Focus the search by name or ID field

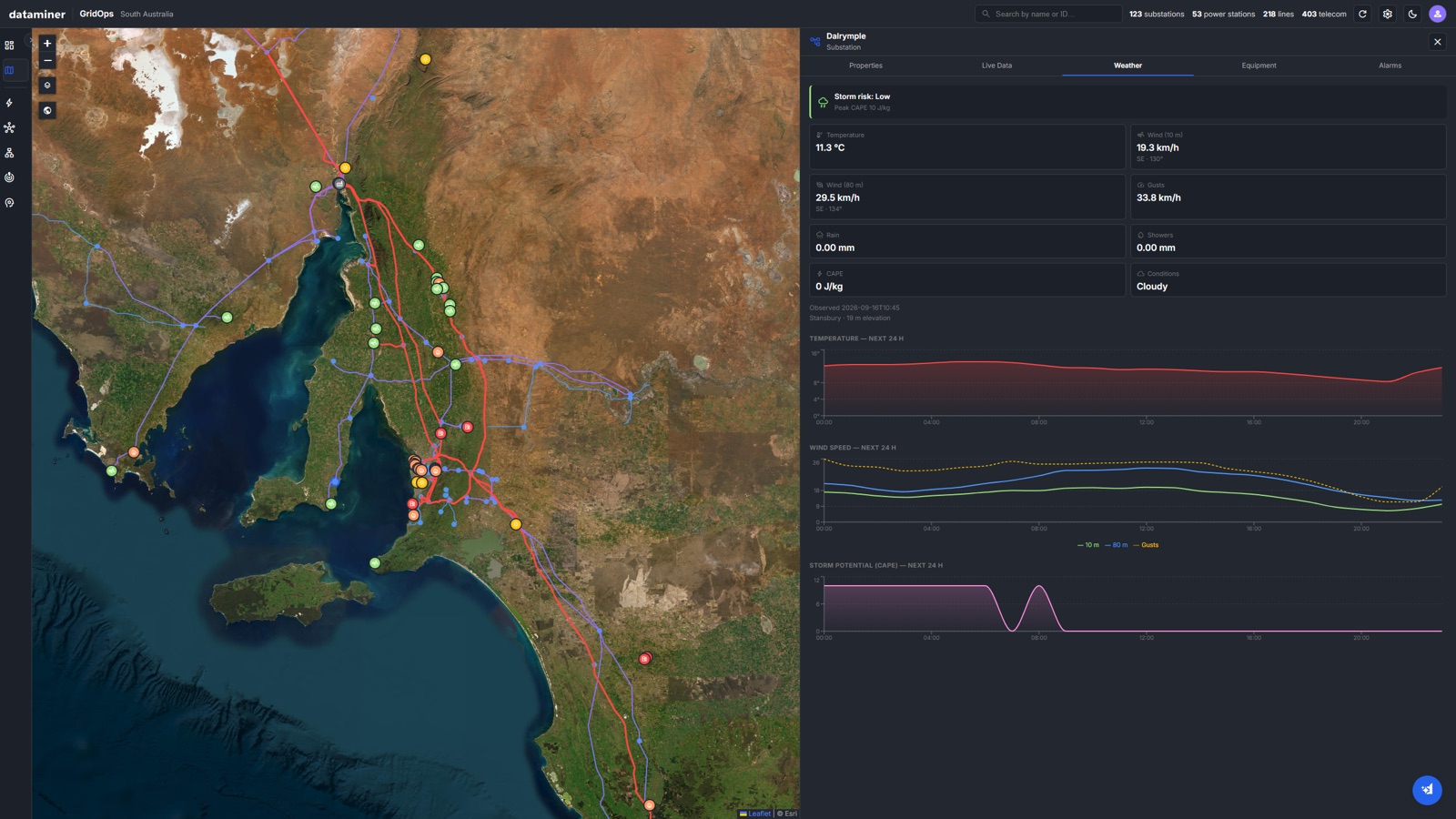tap(1048, 14)
